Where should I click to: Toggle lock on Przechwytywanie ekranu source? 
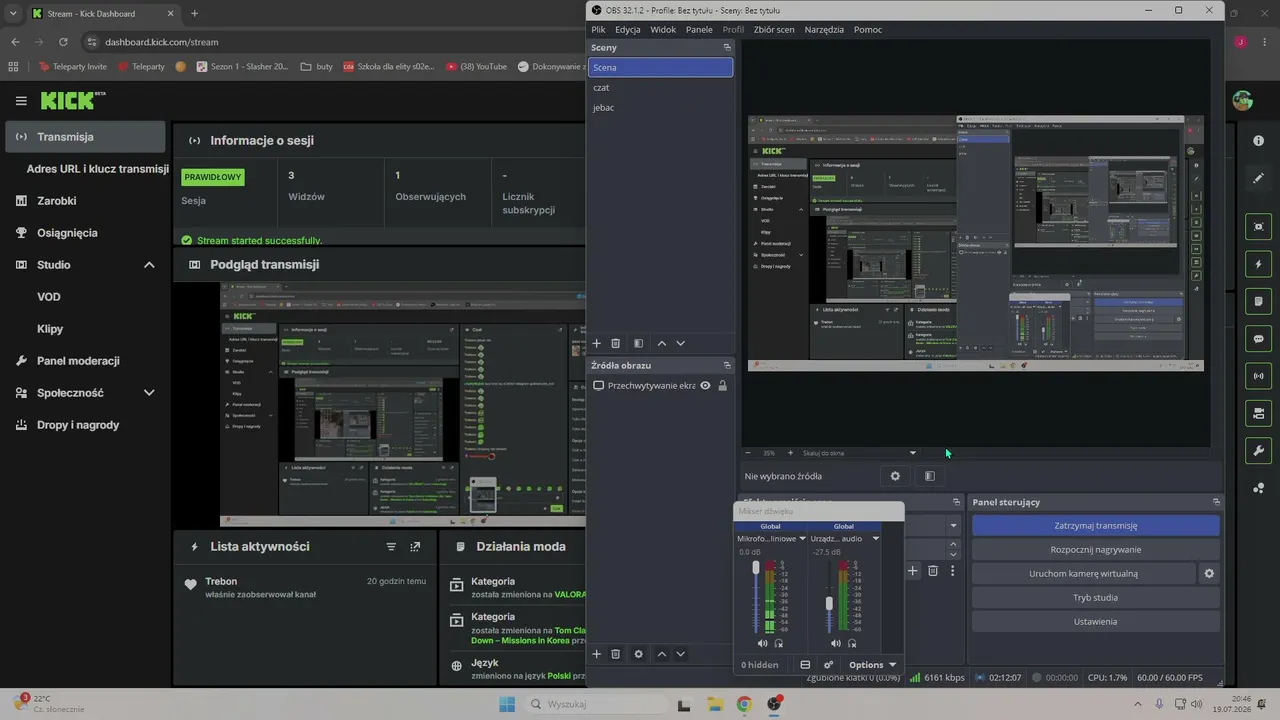pyautogui.click(x=722, y=386)
